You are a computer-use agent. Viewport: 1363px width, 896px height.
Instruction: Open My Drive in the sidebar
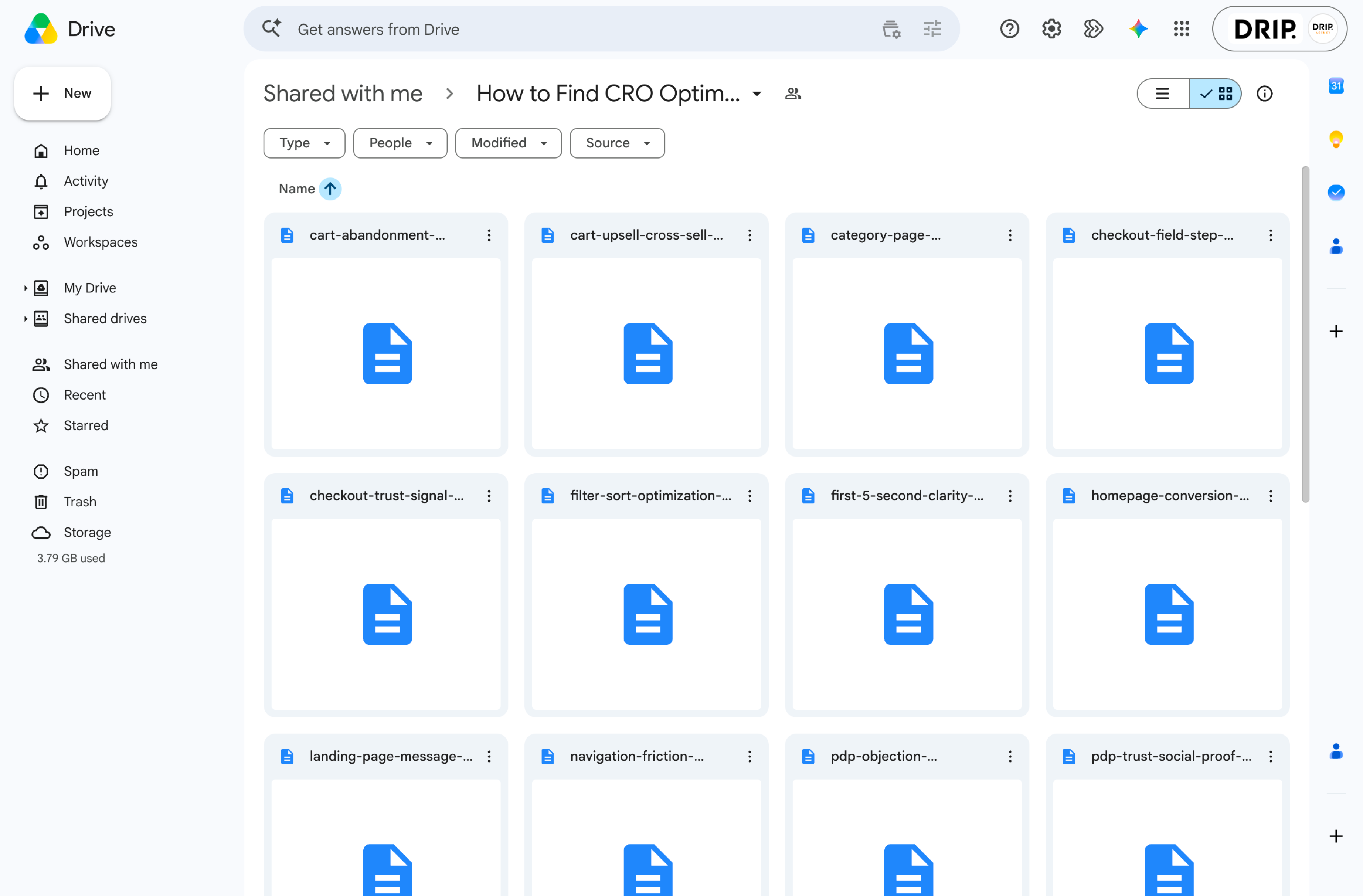coord(90,288)
